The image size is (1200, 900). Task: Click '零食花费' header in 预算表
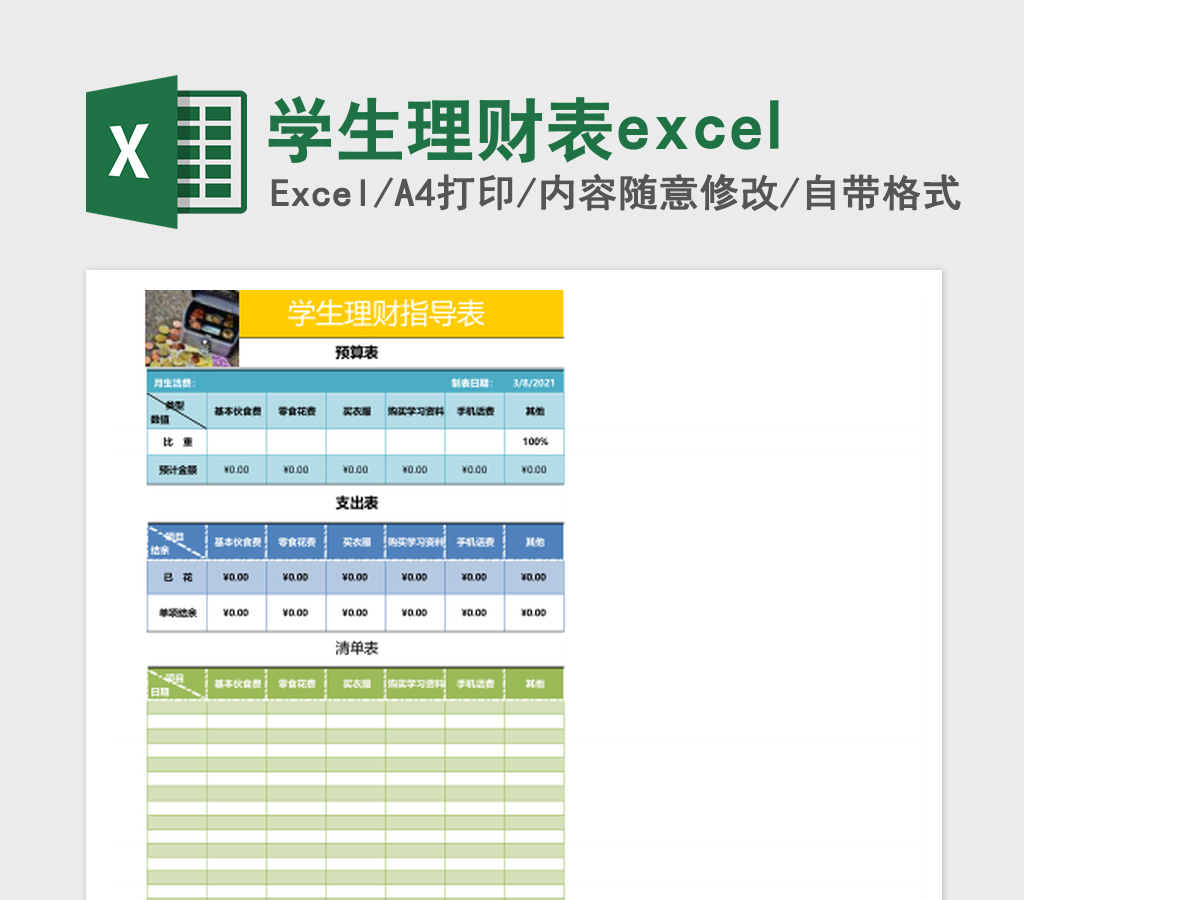tap(296, 411)
